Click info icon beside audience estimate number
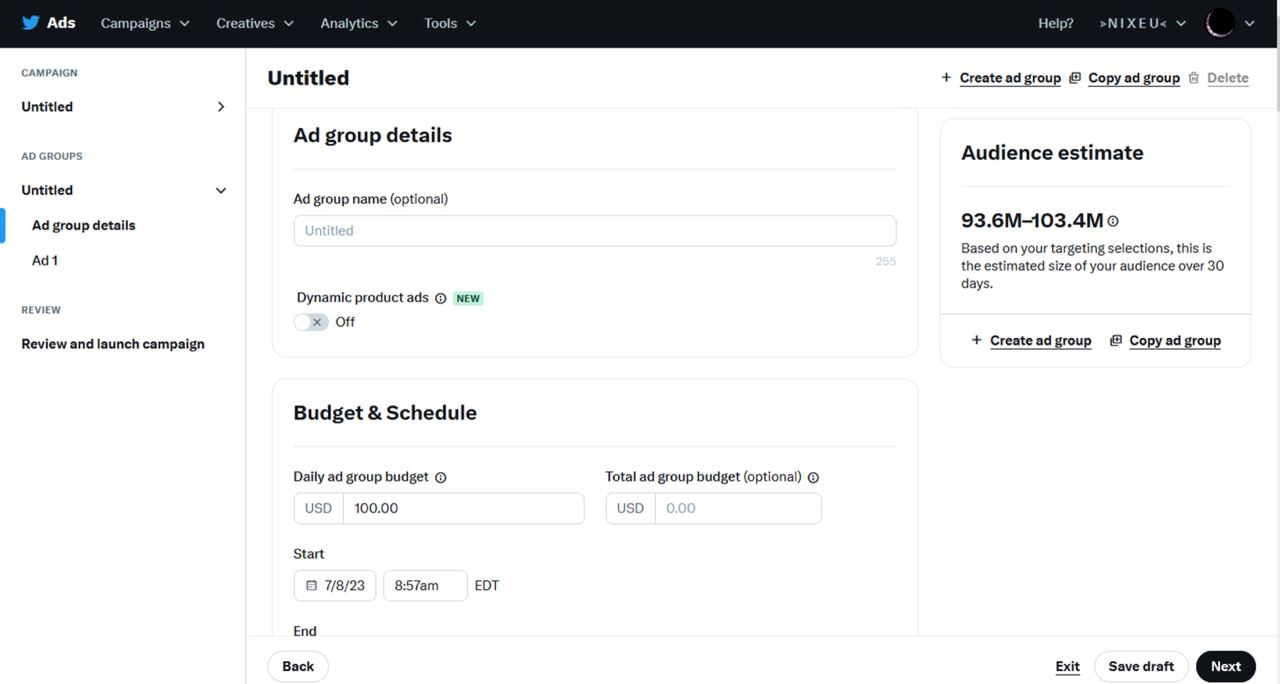This screenshot has height=684, width=1280. [x=1113, y=221]
